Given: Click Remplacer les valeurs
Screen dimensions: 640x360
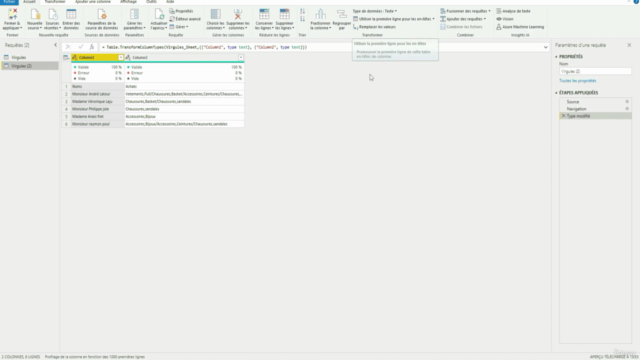Looking at the screenshot, I should [374, 27].
